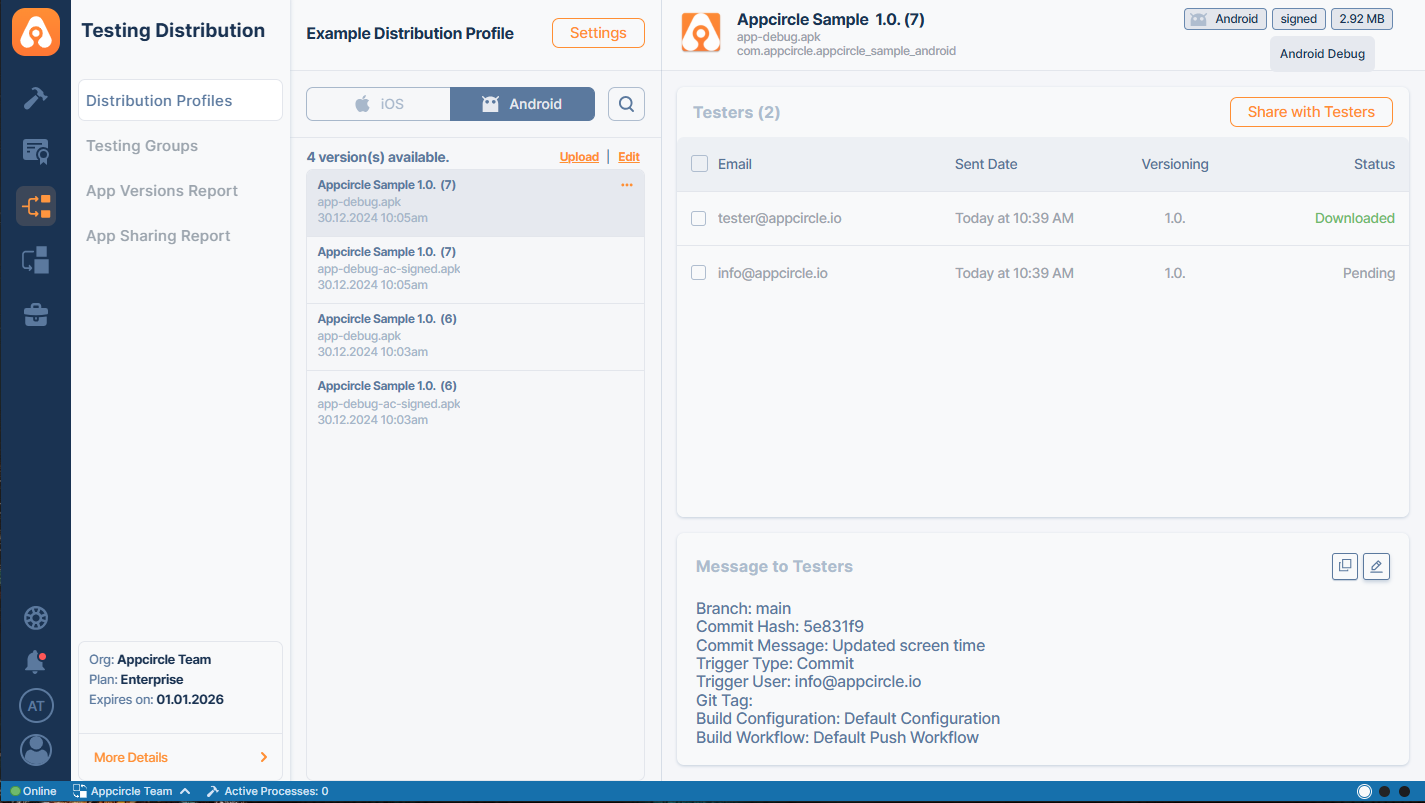
Task: Open the Build module hammer icon
Action: pyautogui.click(x=35, y=97)
